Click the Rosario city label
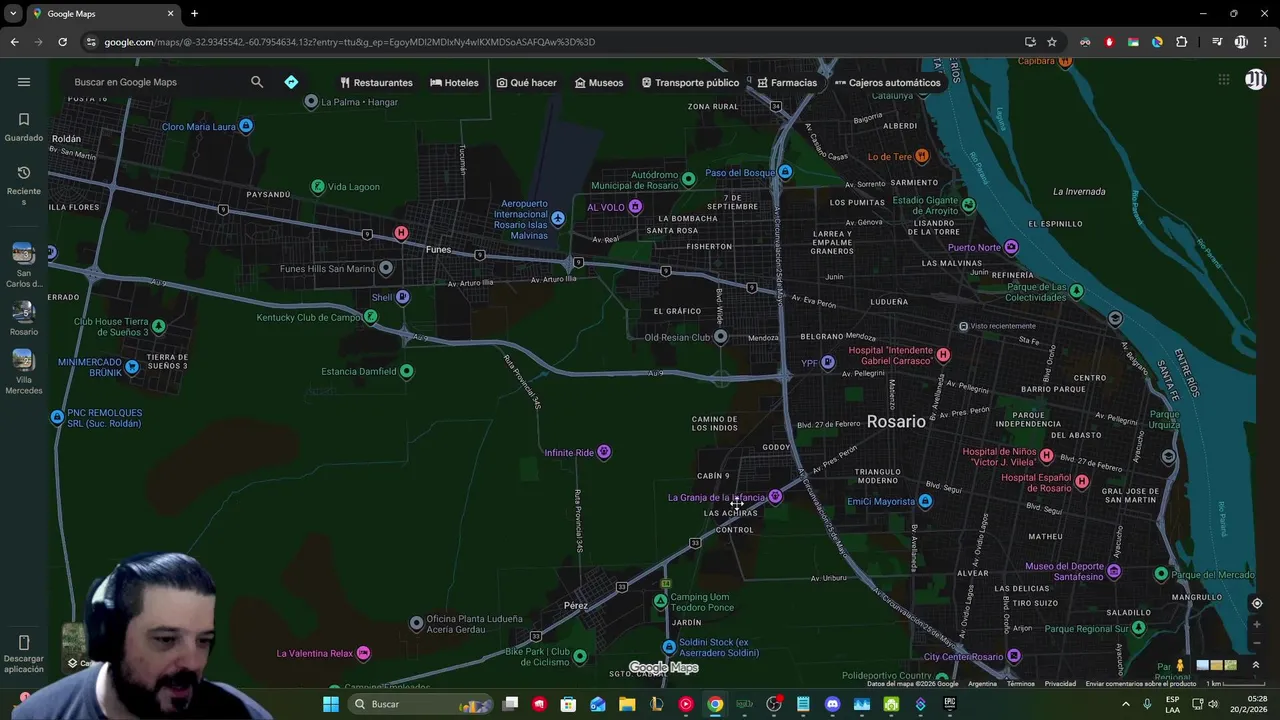 tap(896, 421)
